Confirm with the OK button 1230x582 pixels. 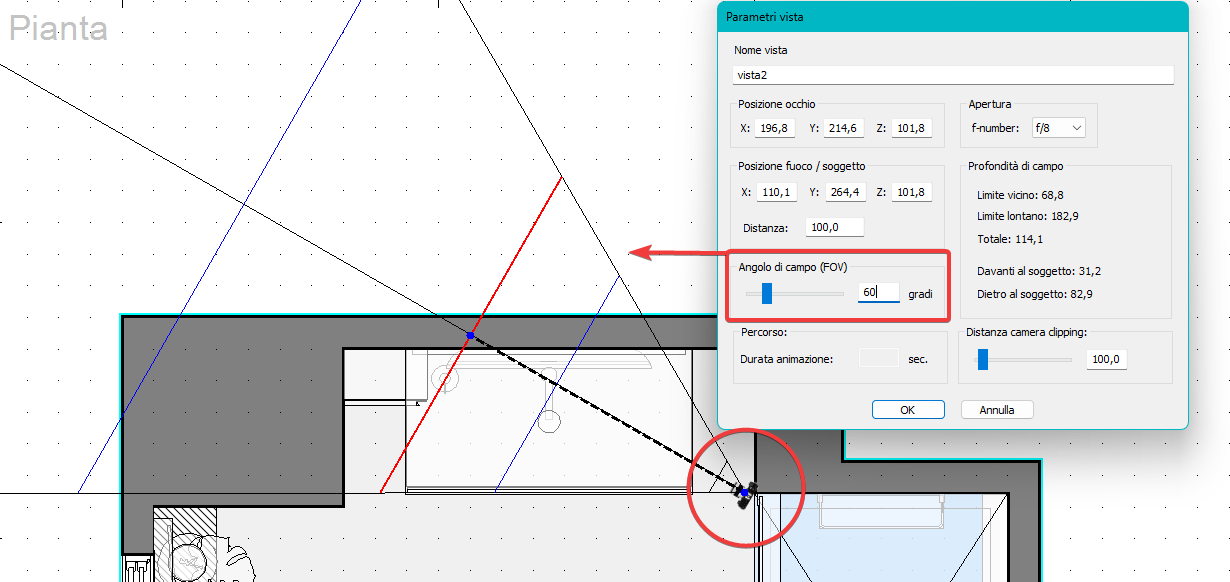click(x=907, y=410)
